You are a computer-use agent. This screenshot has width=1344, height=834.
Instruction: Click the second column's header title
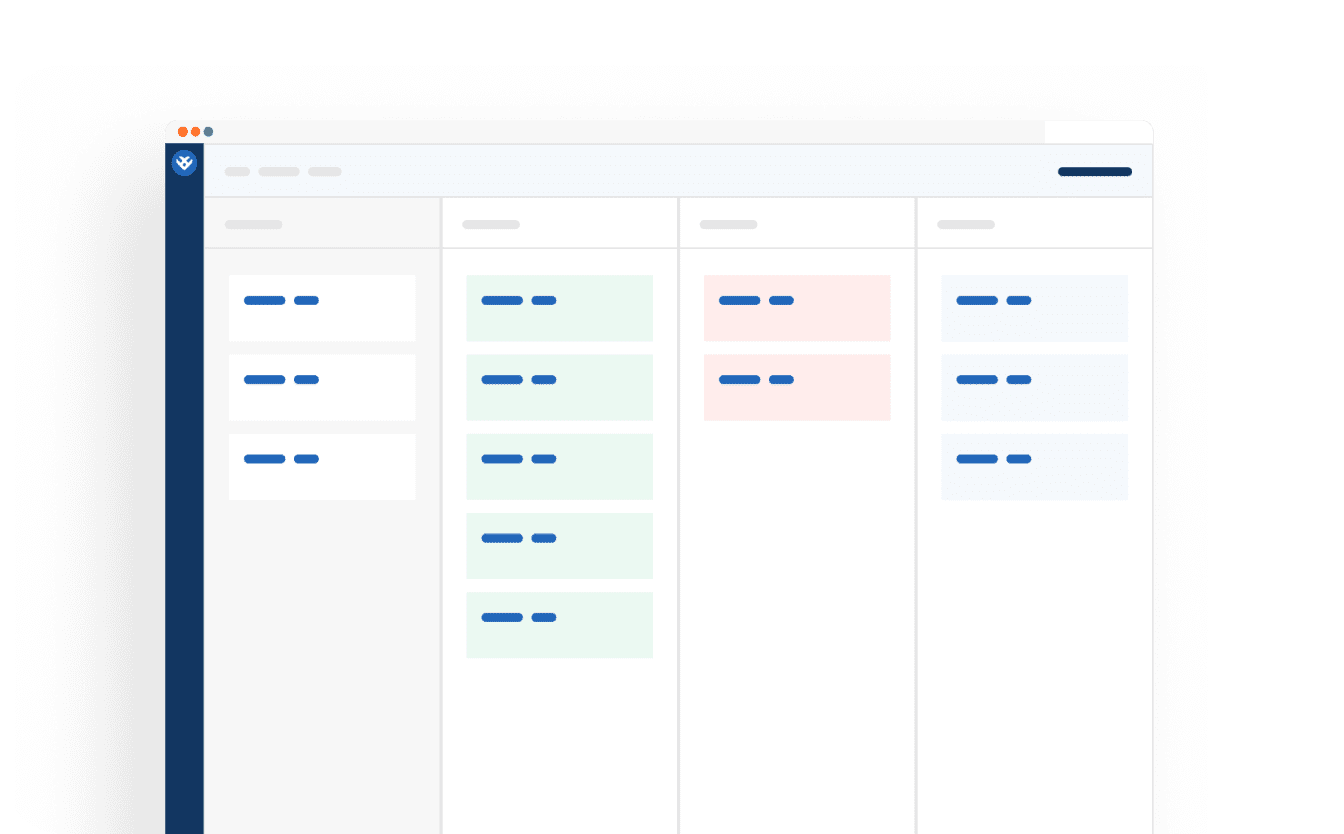click(491, 225)
